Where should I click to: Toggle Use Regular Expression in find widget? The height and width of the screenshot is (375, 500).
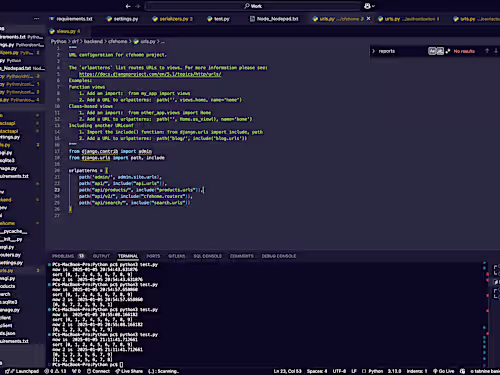pos(448,51)
